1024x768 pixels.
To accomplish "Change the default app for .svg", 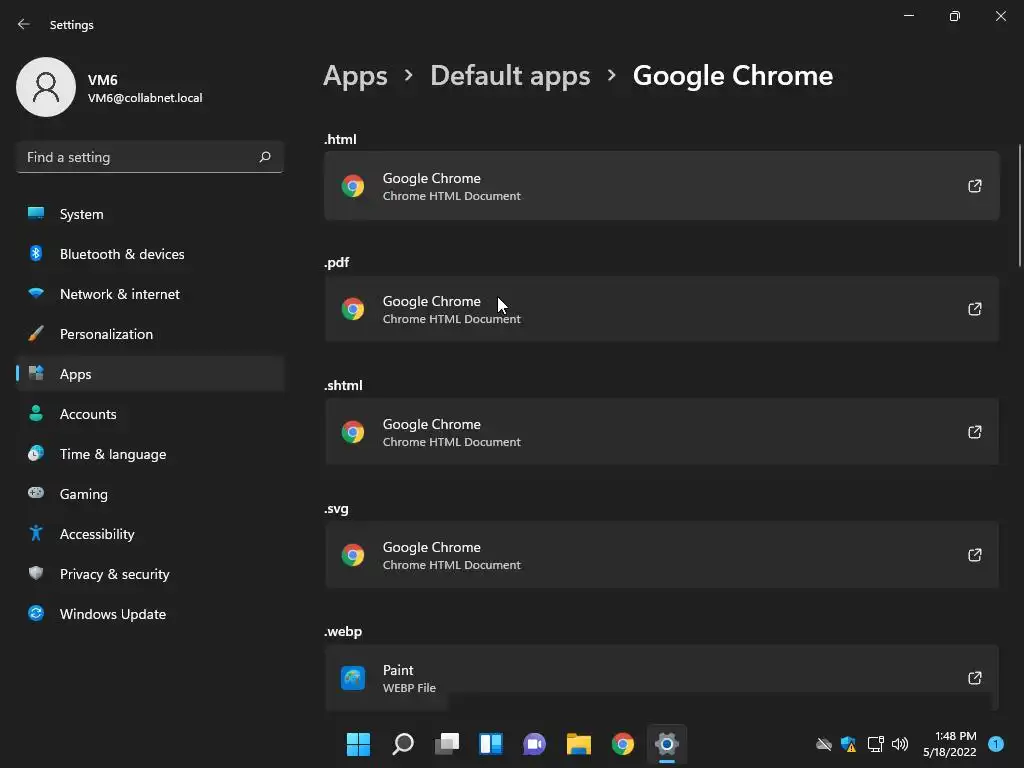I will tap(662, 555).
